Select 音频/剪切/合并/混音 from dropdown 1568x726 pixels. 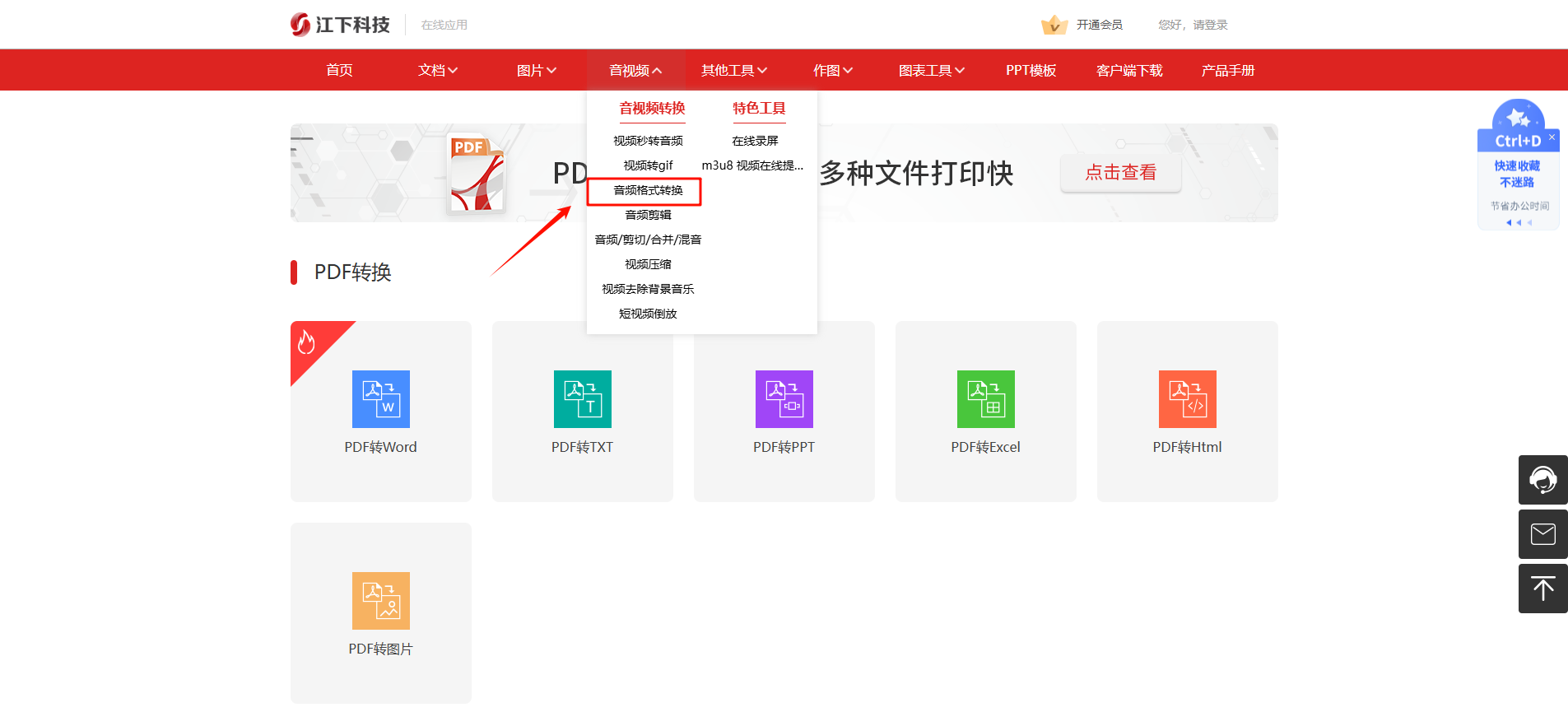[x=648, y=240]
